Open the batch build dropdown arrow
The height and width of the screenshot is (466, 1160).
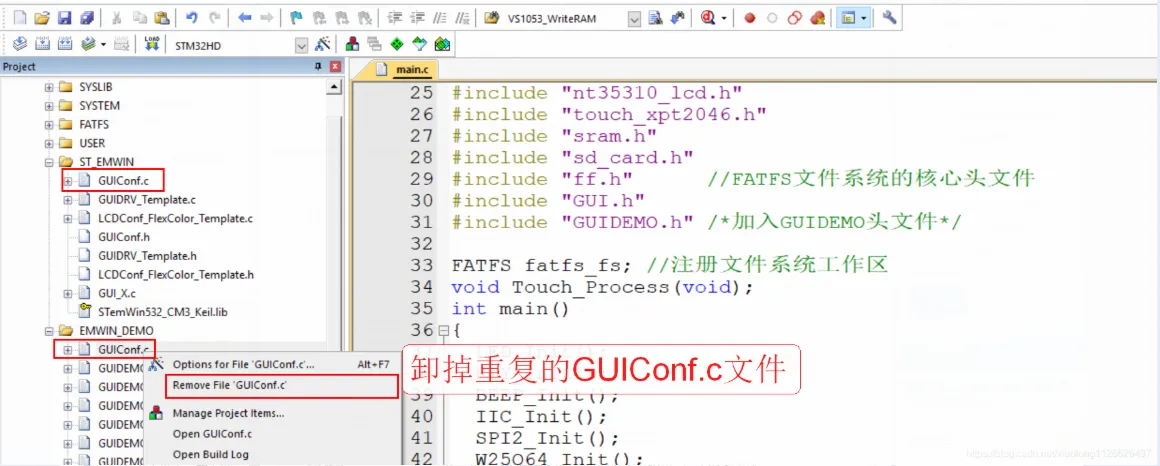tap(103, 44)
